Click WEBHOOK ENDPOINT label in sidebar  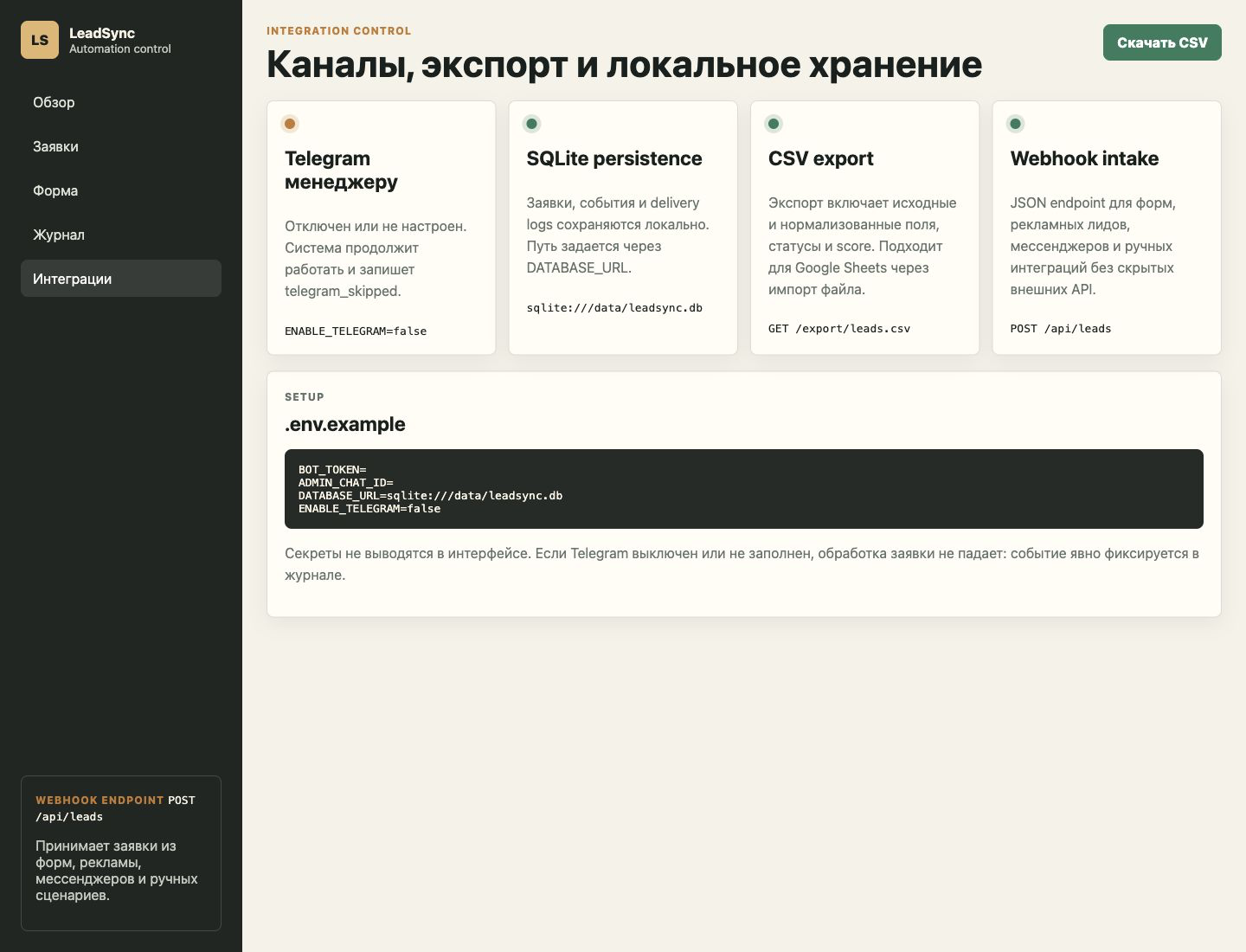coord(100,801)
